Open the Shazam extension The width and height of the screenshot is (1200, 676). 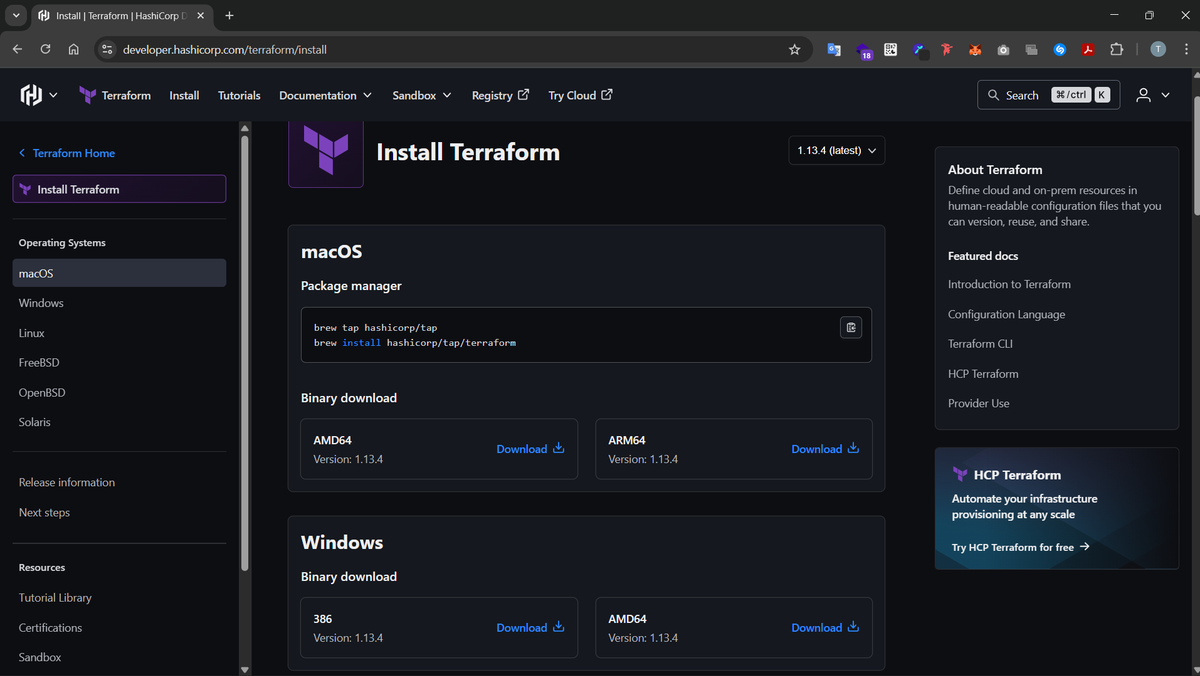(x=1060, y=49)
